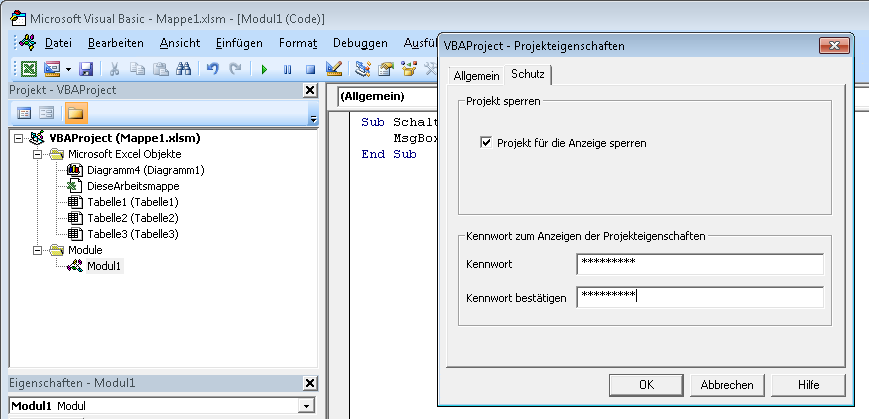Click the Find binoculars icon

(183, 69)
